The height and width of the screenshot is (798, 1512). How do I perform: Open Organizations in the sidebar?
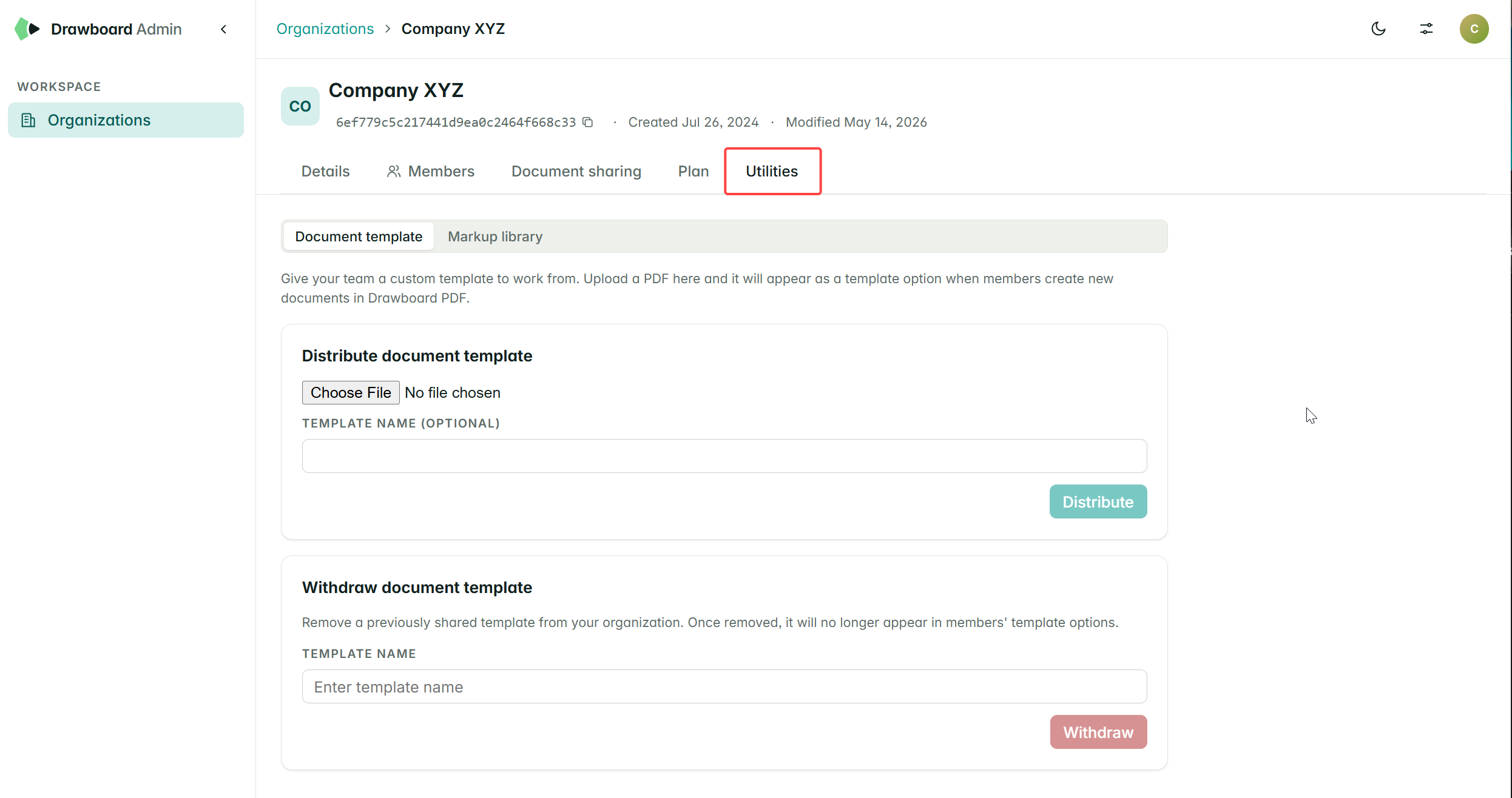[x=126, y=120]
